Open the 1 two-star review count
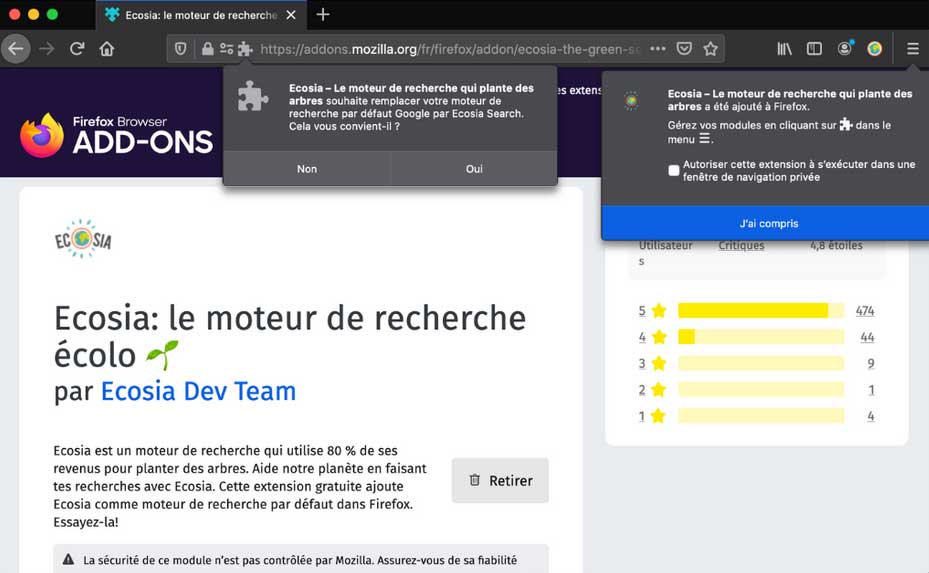Viewport: 929px width, 573px height. [872, 390]
